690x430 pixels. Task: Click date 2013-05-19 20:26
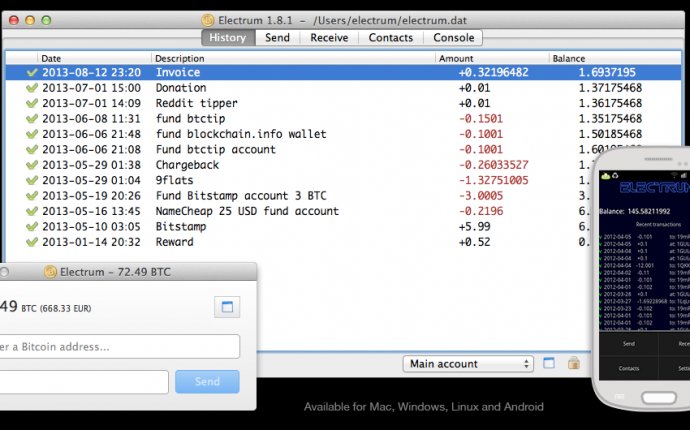(92, 196)
